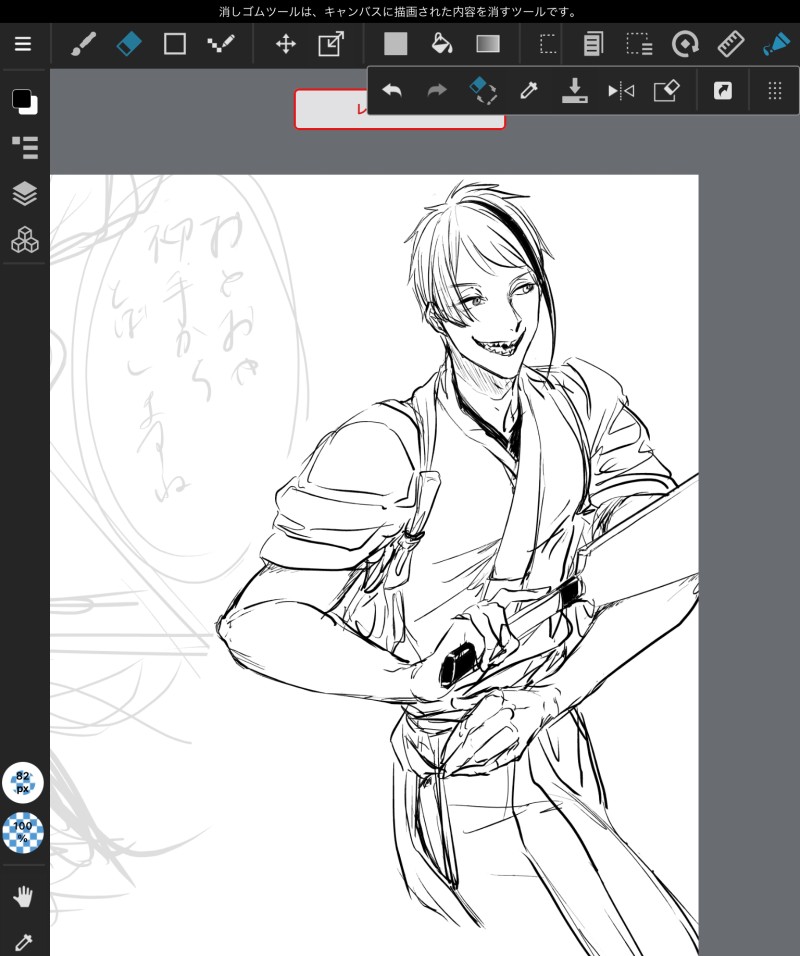This screenshot has height=956, width=800.
Task: Open the external share arrow button
Action: (x=723, y=91)
